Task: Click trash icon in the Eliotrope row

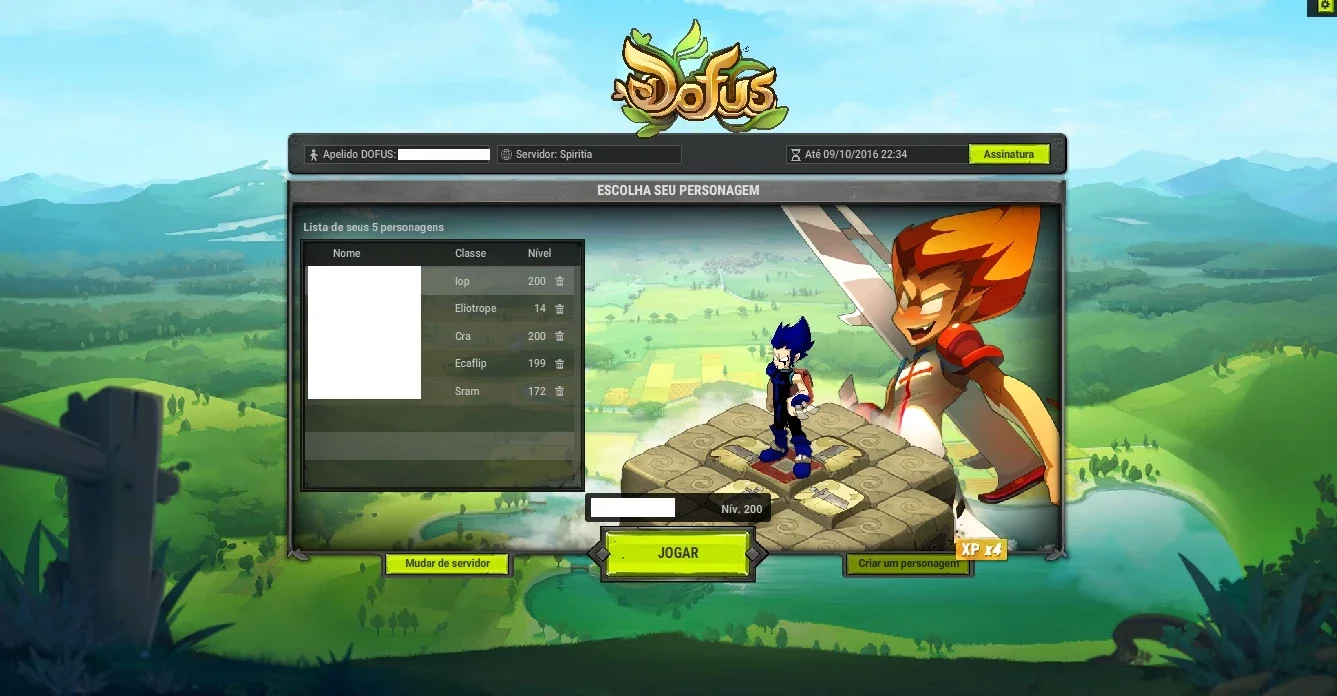Action: click(560, 309)
